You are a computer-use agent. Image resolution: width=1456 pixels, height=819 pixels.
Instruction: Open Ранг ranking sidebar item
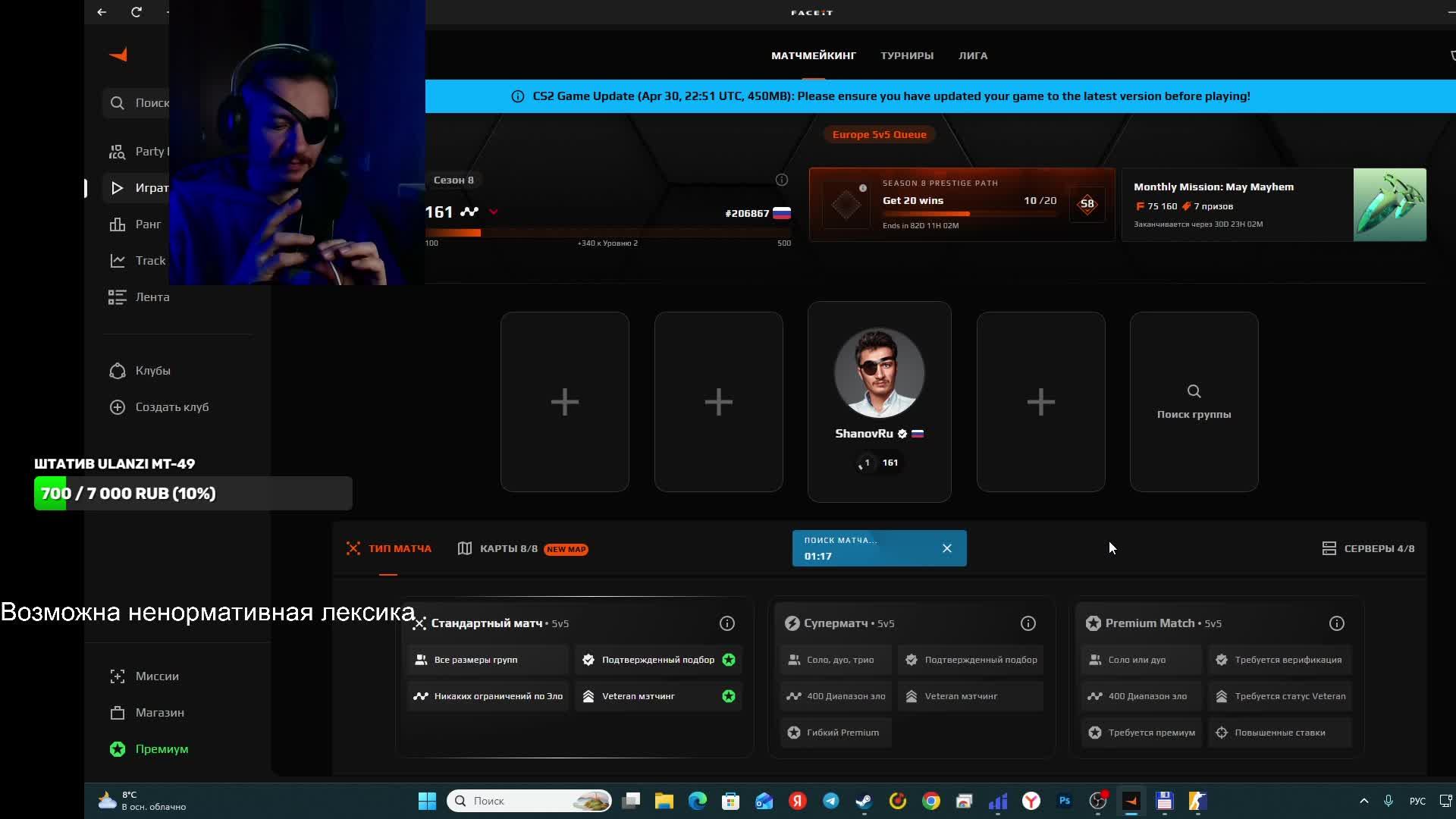pyautogui.click(x=135, y=224)
